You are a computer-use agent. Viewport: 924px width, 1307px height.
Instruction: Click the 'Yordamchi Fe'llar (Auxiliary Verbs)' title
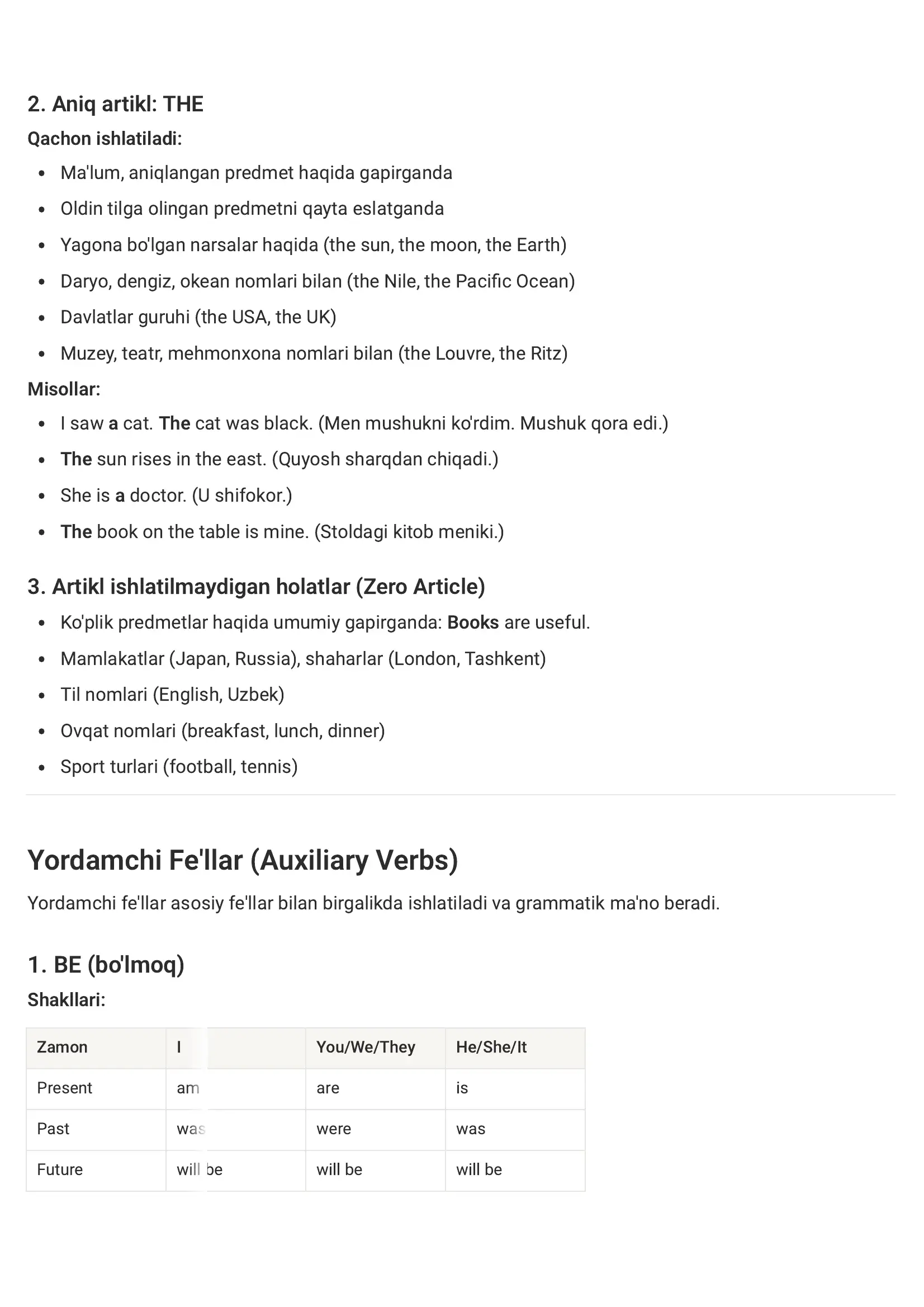point(243,861)
